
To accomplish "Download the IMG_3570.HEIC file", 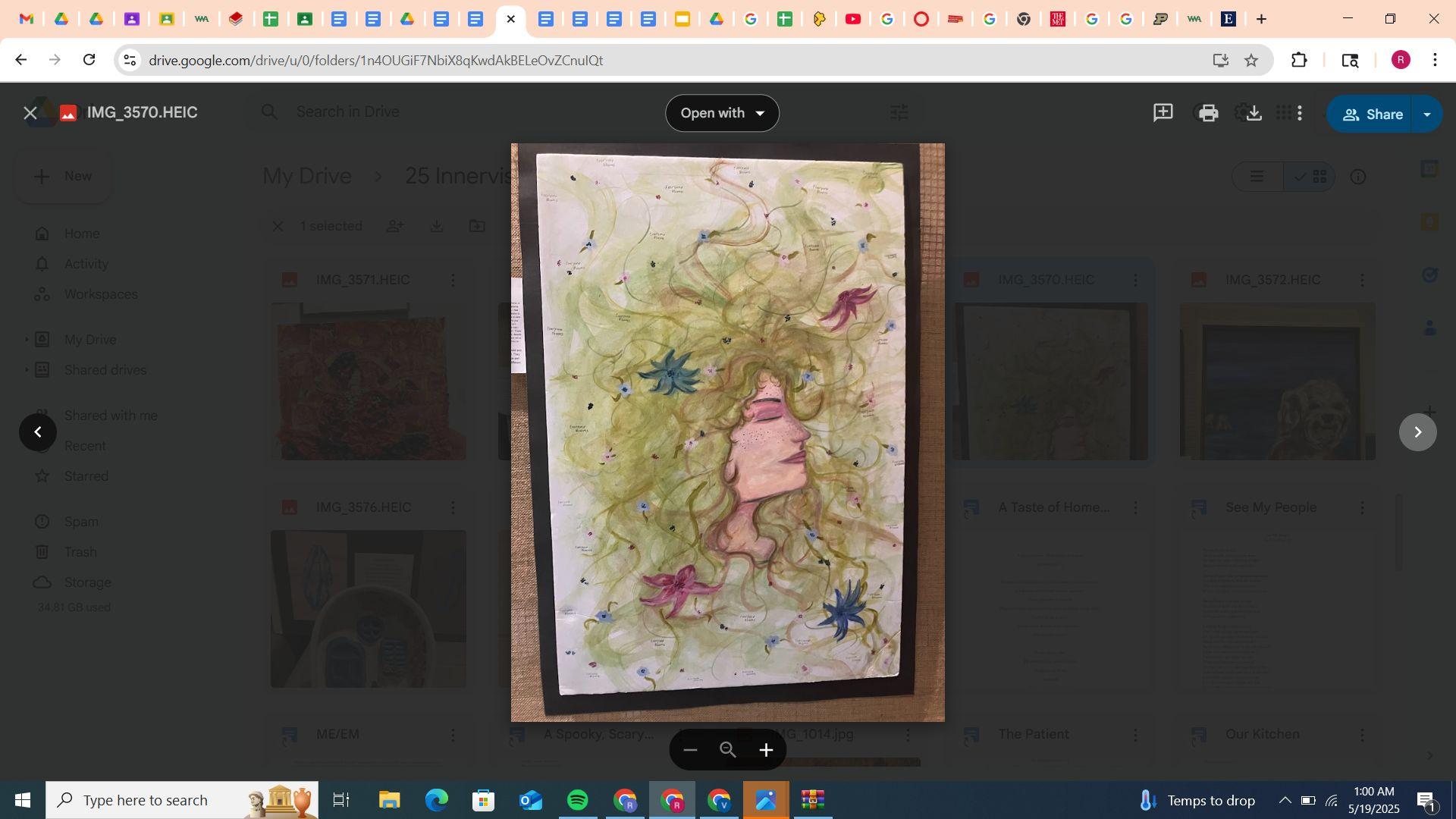I will click(x=1254, y=113).
